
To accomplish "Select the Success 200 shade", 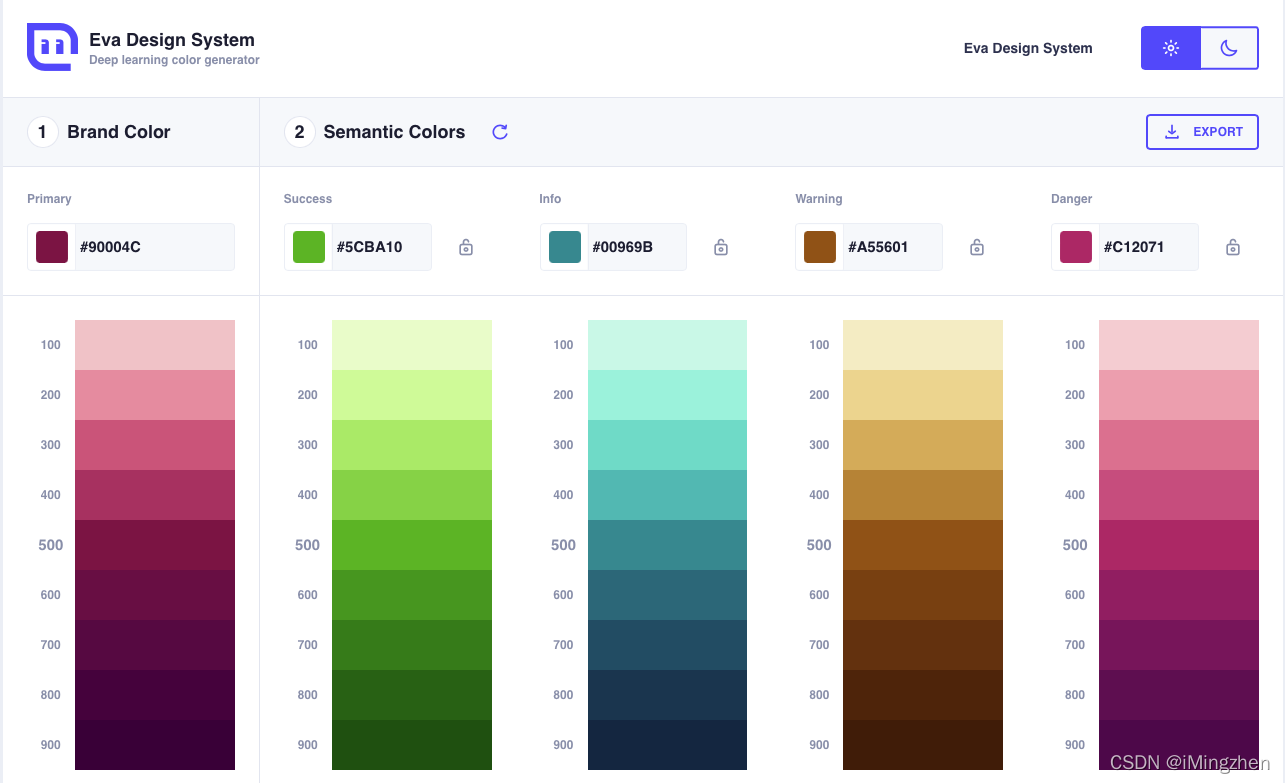I will pyautogui.click(x=412, y=395).
